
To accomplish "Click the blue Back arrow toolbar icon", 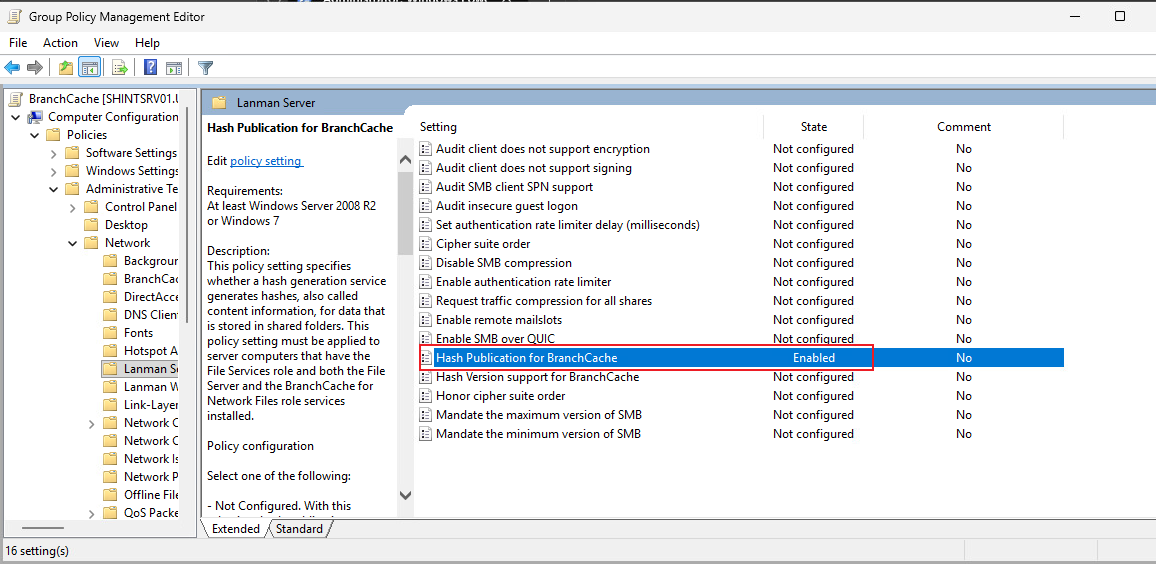I will (x=12, y=68).
